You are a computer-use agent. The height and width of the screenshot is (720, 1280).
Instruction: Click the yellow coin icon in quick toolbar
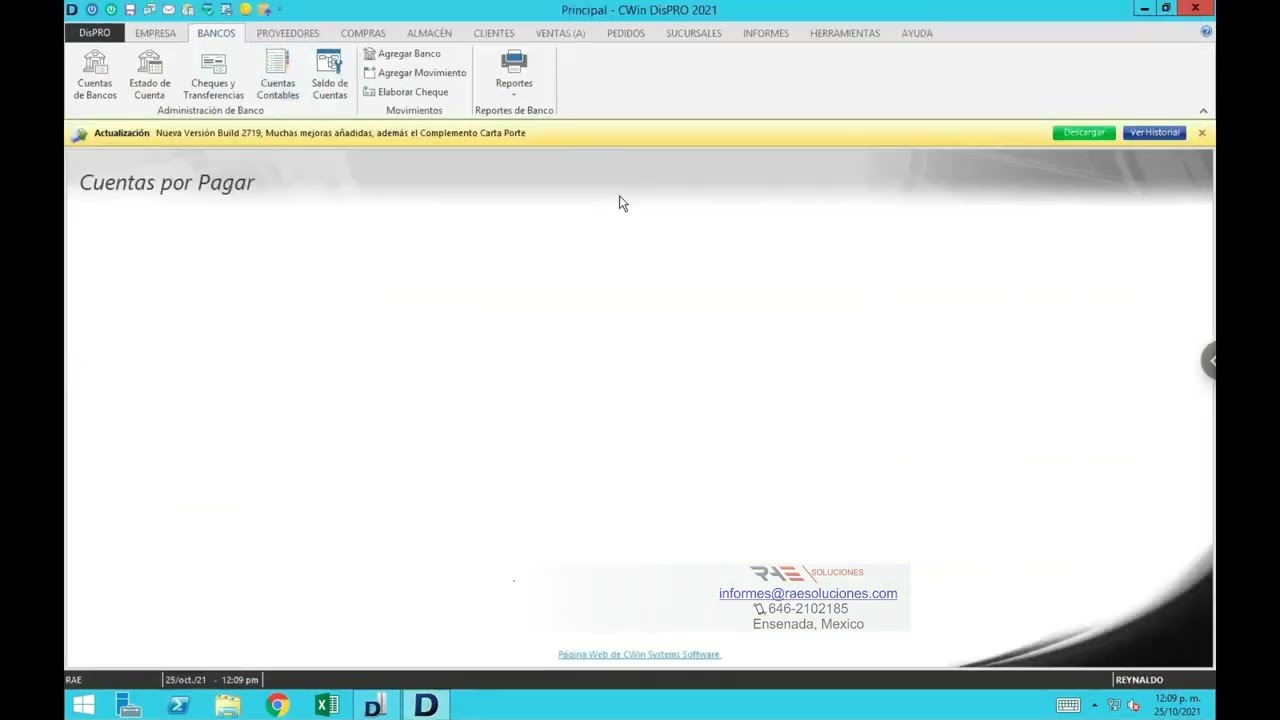(x=245, y=10)
